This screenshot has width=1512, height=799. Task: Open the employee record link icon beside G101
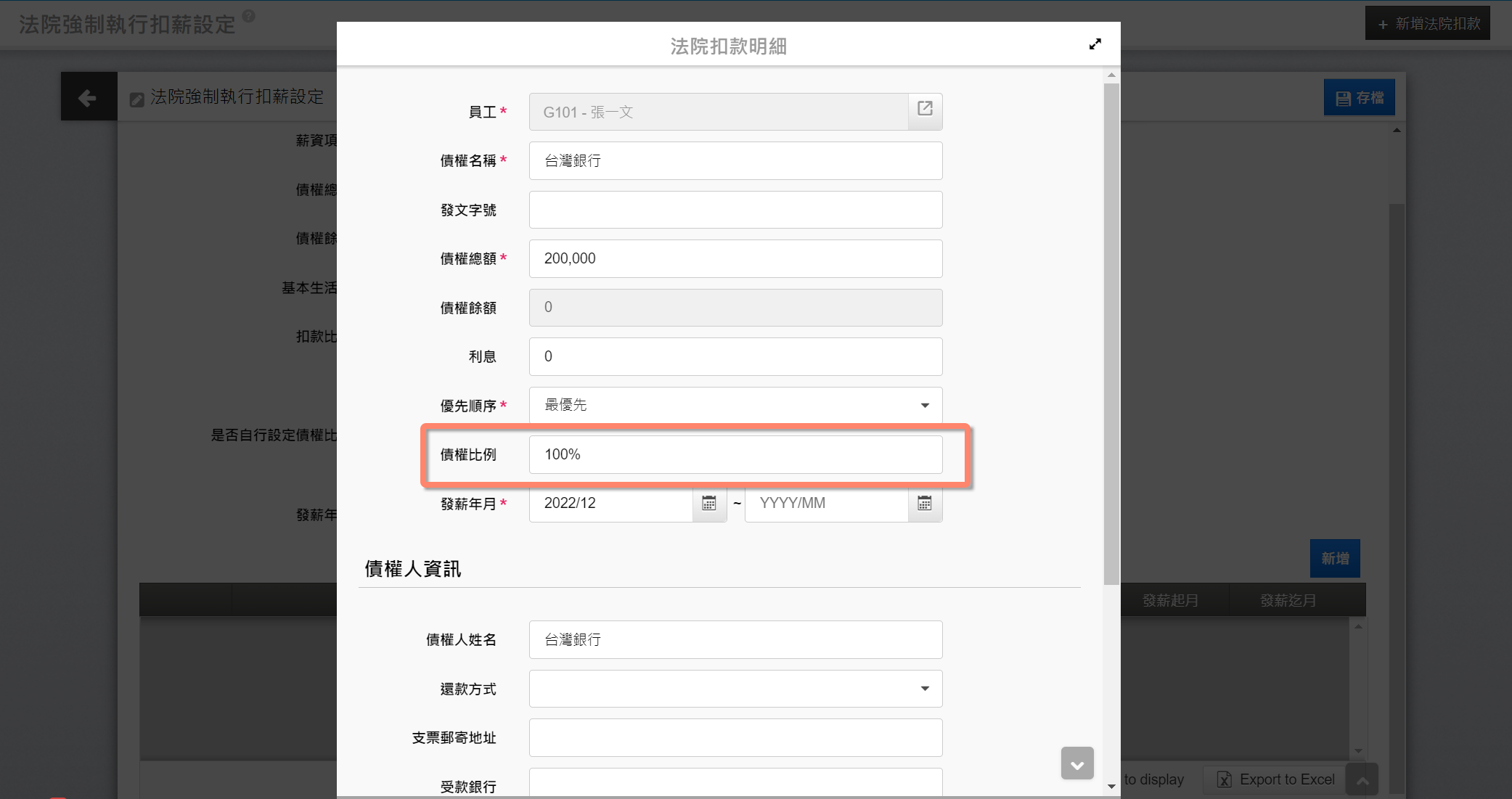tap(925, 110)
